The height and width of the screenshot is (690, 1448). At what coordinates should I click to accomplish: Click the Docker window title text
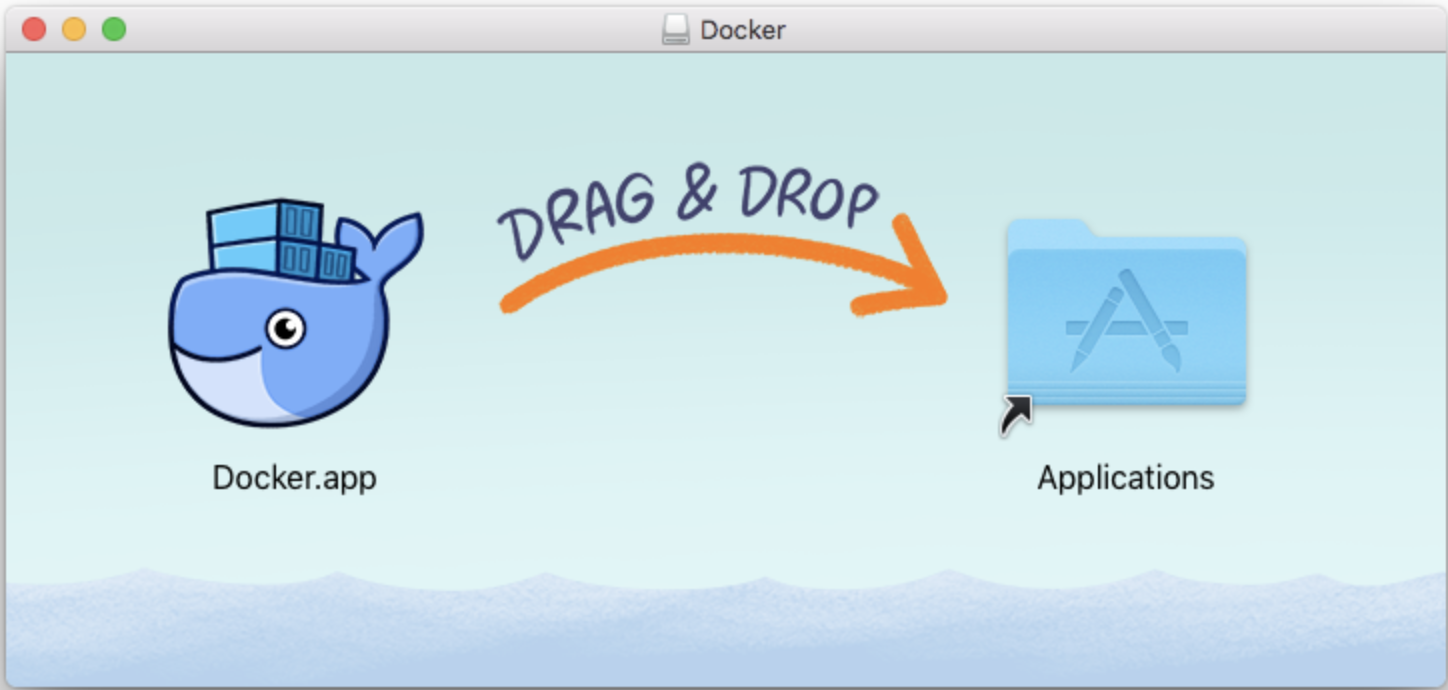(x=742, y=30)
